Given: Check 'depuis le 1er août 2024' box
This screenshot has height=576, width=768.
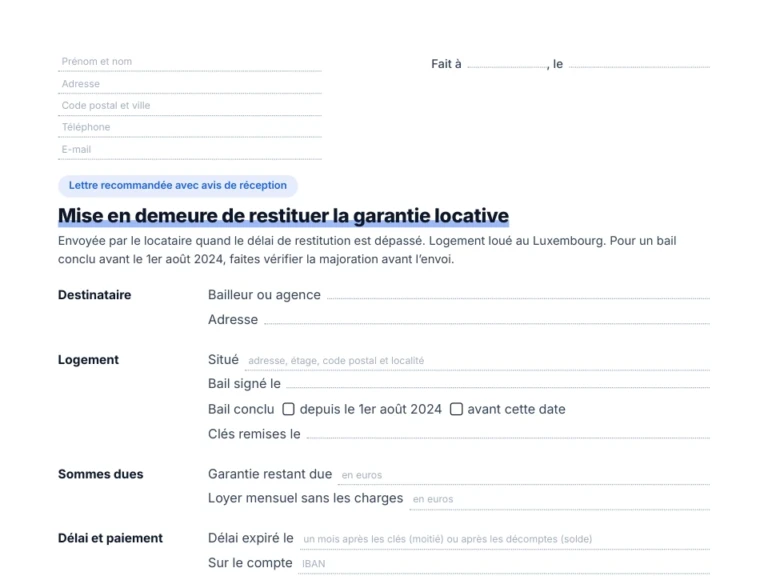Looking at the screenshot, I should click(288, 409).
